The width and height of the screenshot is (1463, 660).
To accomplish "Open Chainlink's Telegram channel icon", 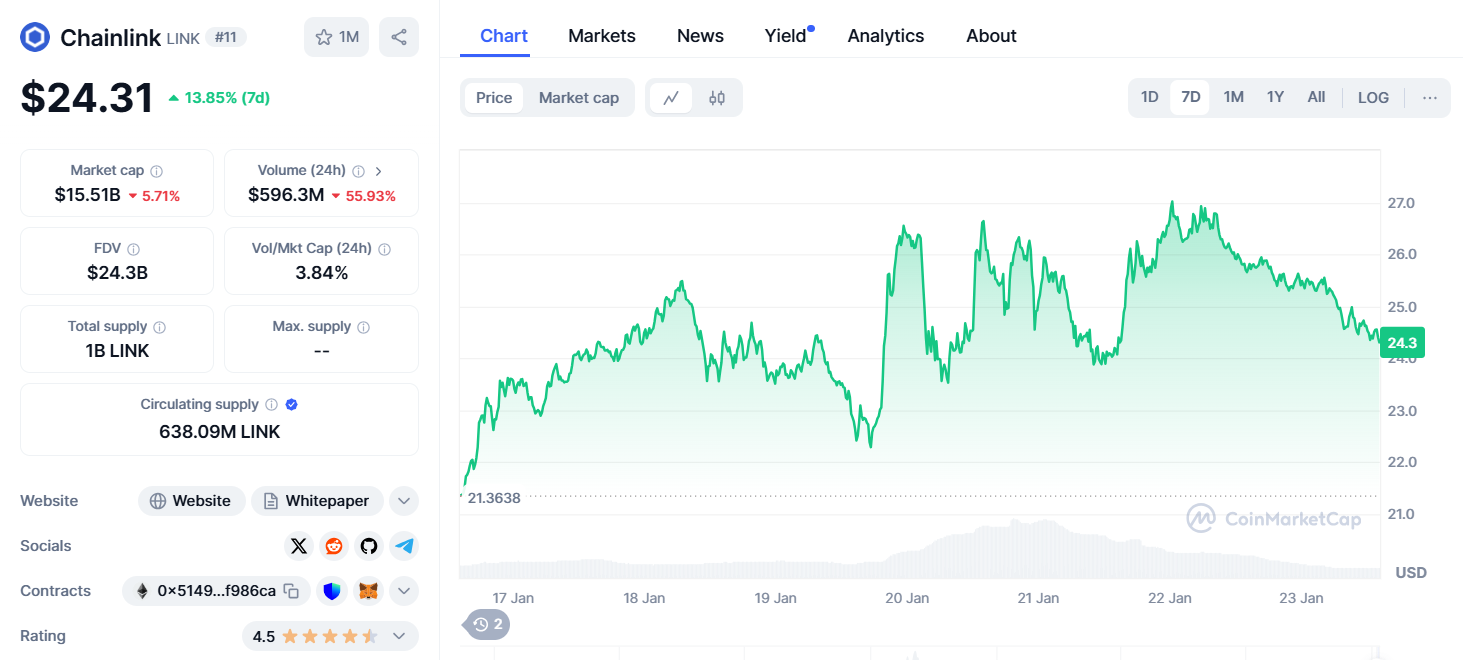I will 404,546.
